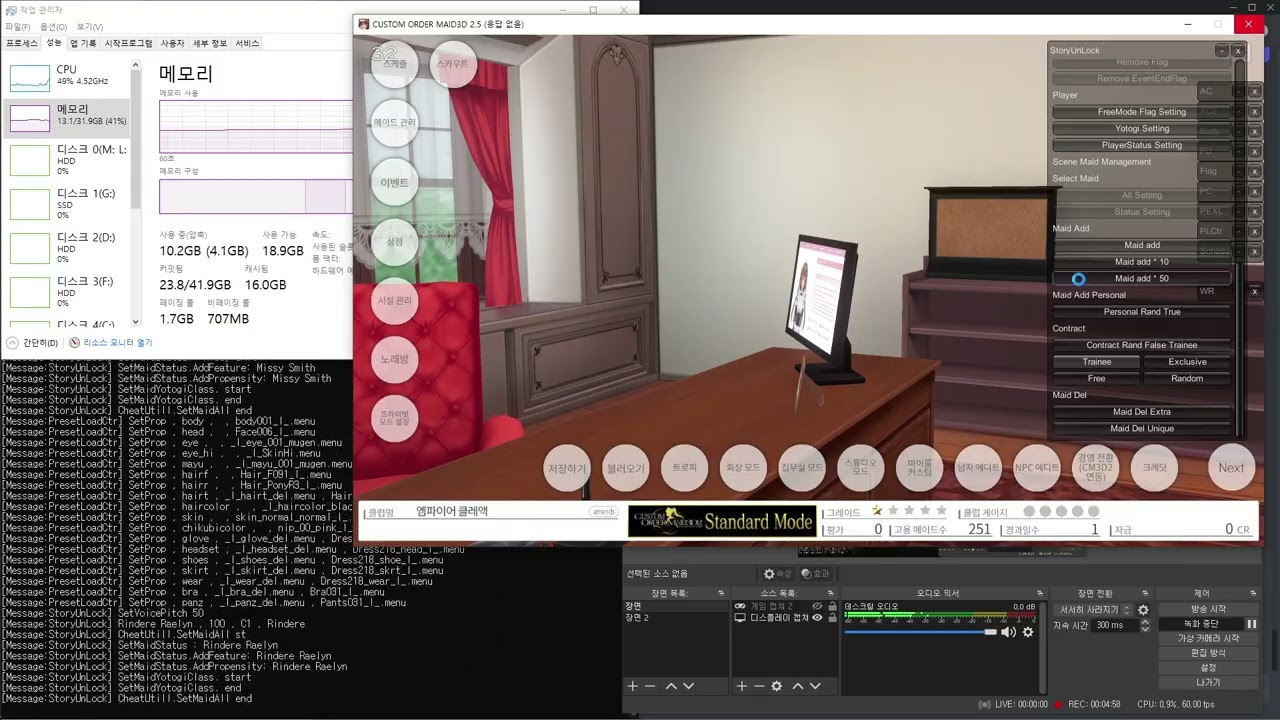Pop out the OBS 오디오 믹서 dock
This screenshot has width=1280, height=720.
click(x=1040, y=593)
